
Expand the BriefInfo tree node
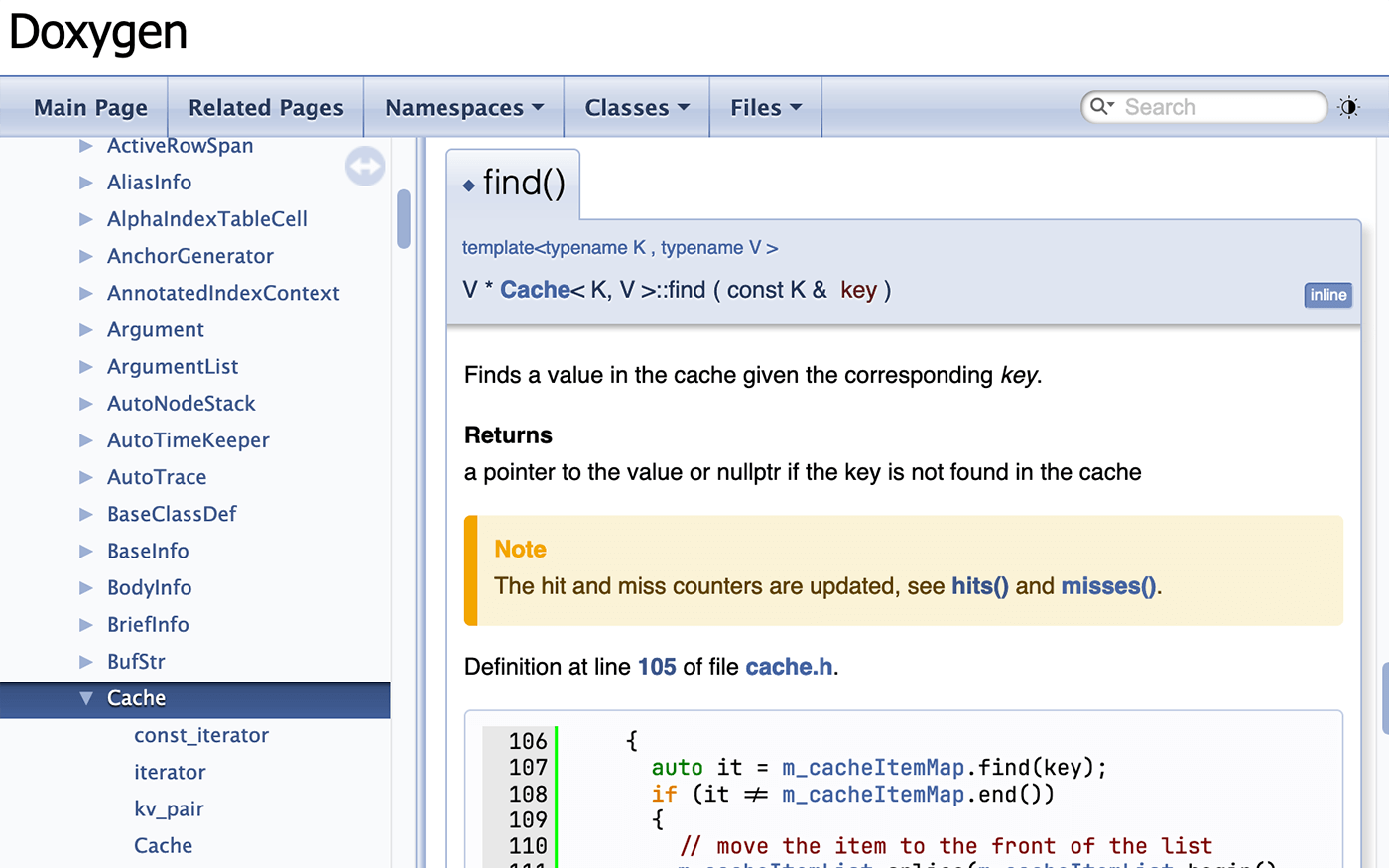pos(86,625)
